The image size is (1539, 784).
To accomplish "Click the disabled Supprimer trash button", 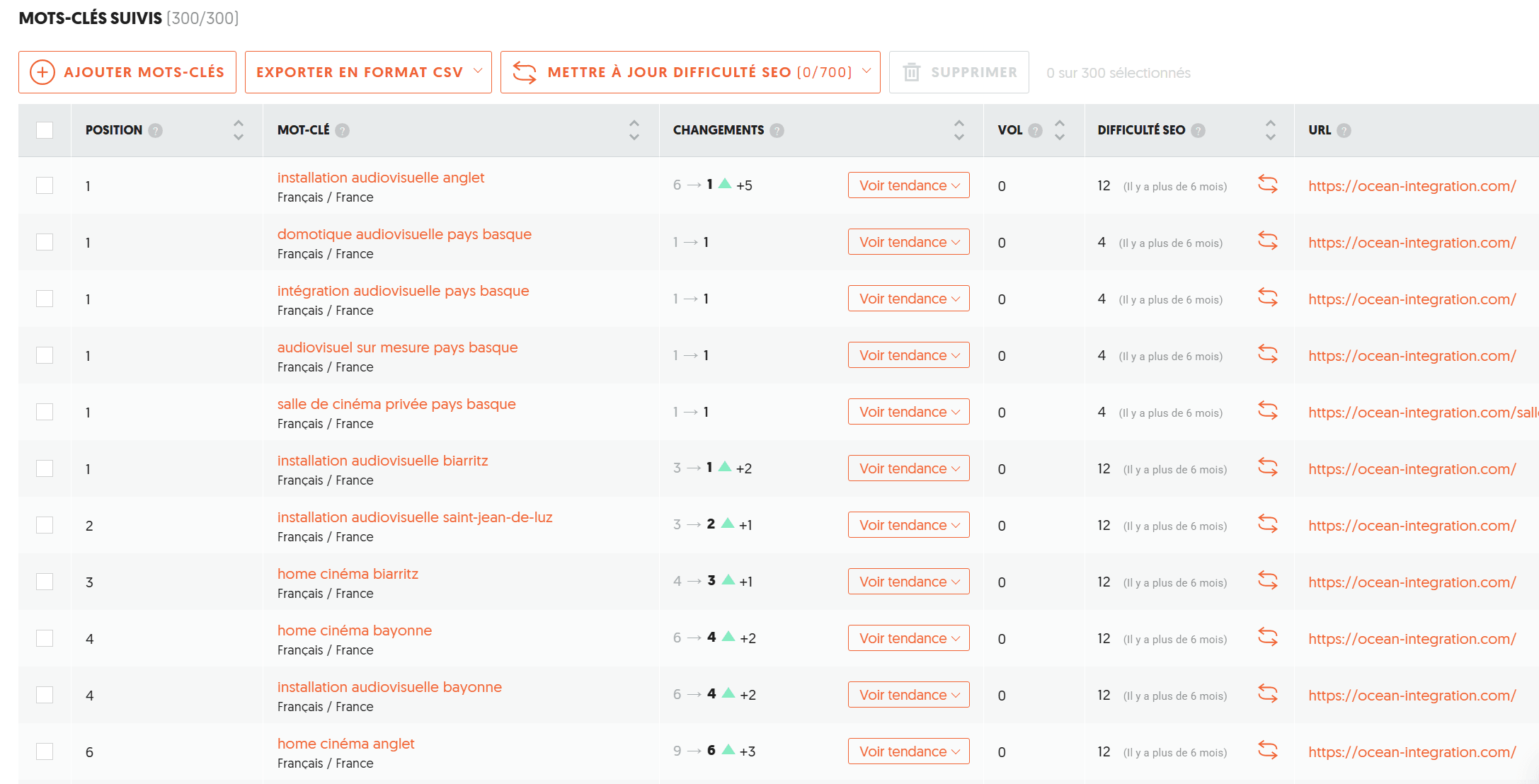I will click(x=959, y=72).
